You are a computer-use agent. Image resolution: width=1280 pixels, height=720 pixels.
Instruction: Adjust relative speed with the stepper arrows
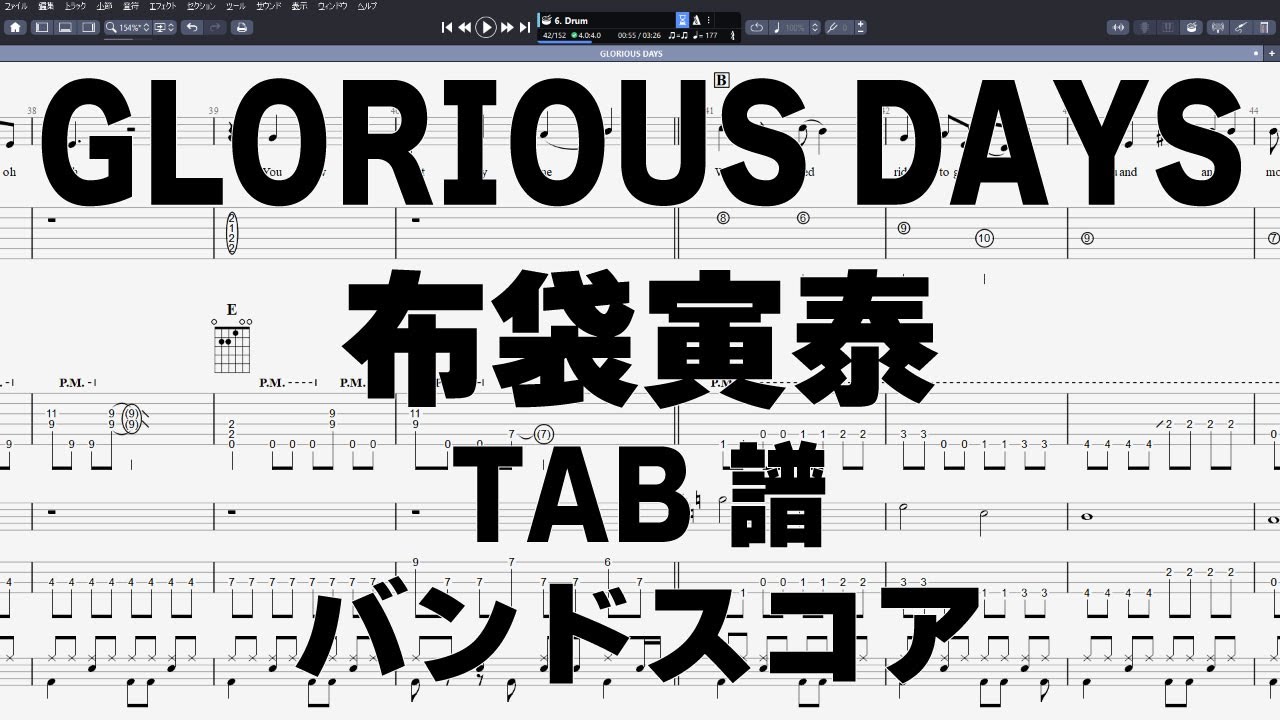815,27
